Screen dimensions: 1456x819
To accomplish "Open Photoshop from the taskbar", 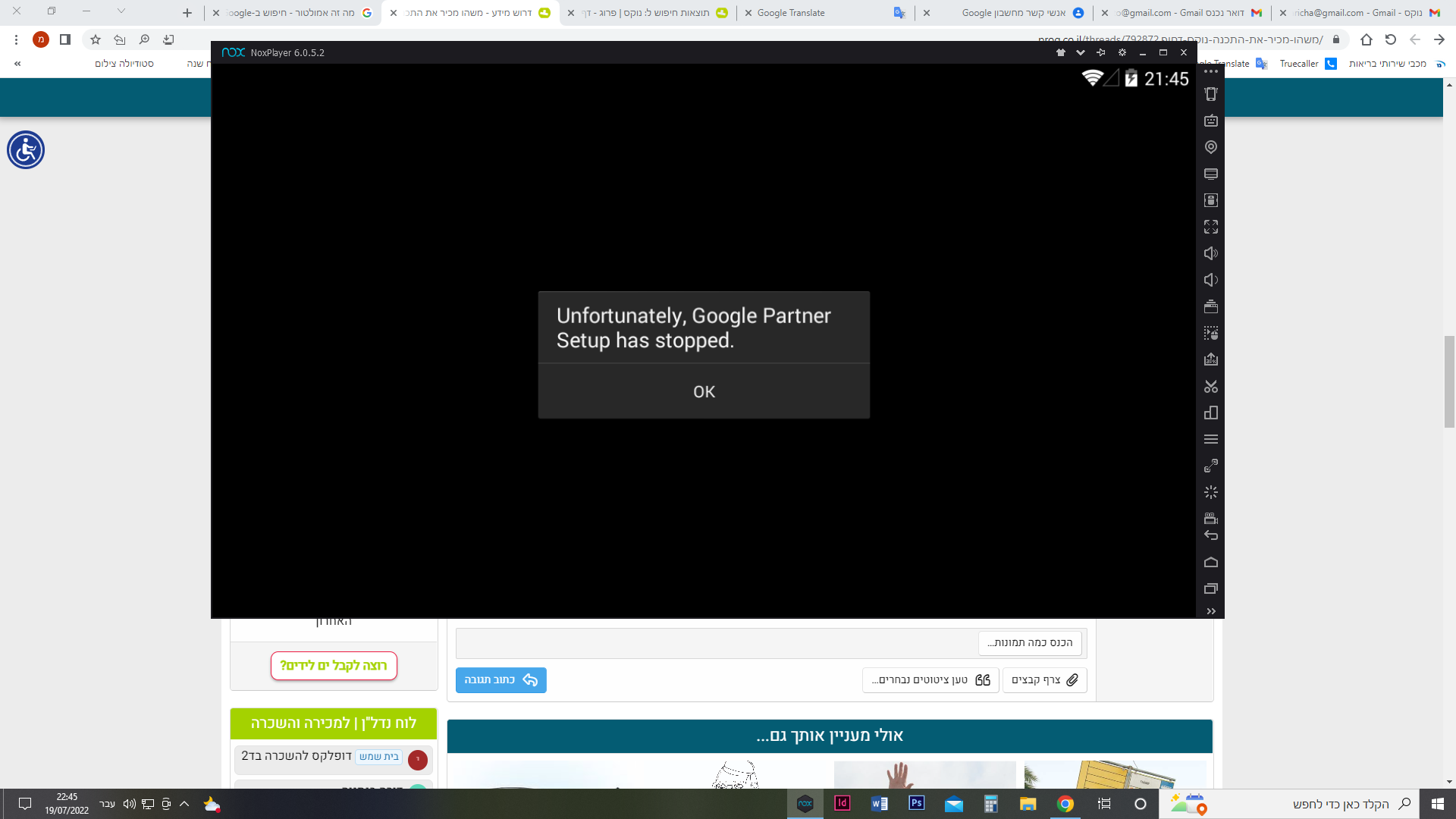I will point(917,804).
